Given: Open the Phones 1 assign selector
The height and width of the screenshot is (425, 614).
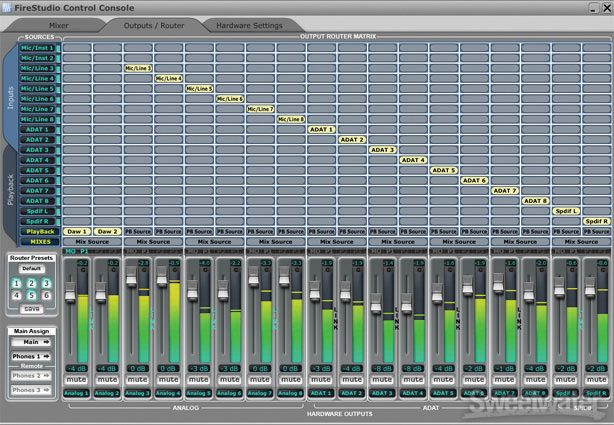Looking at the screenshot, I should point(31,356).
